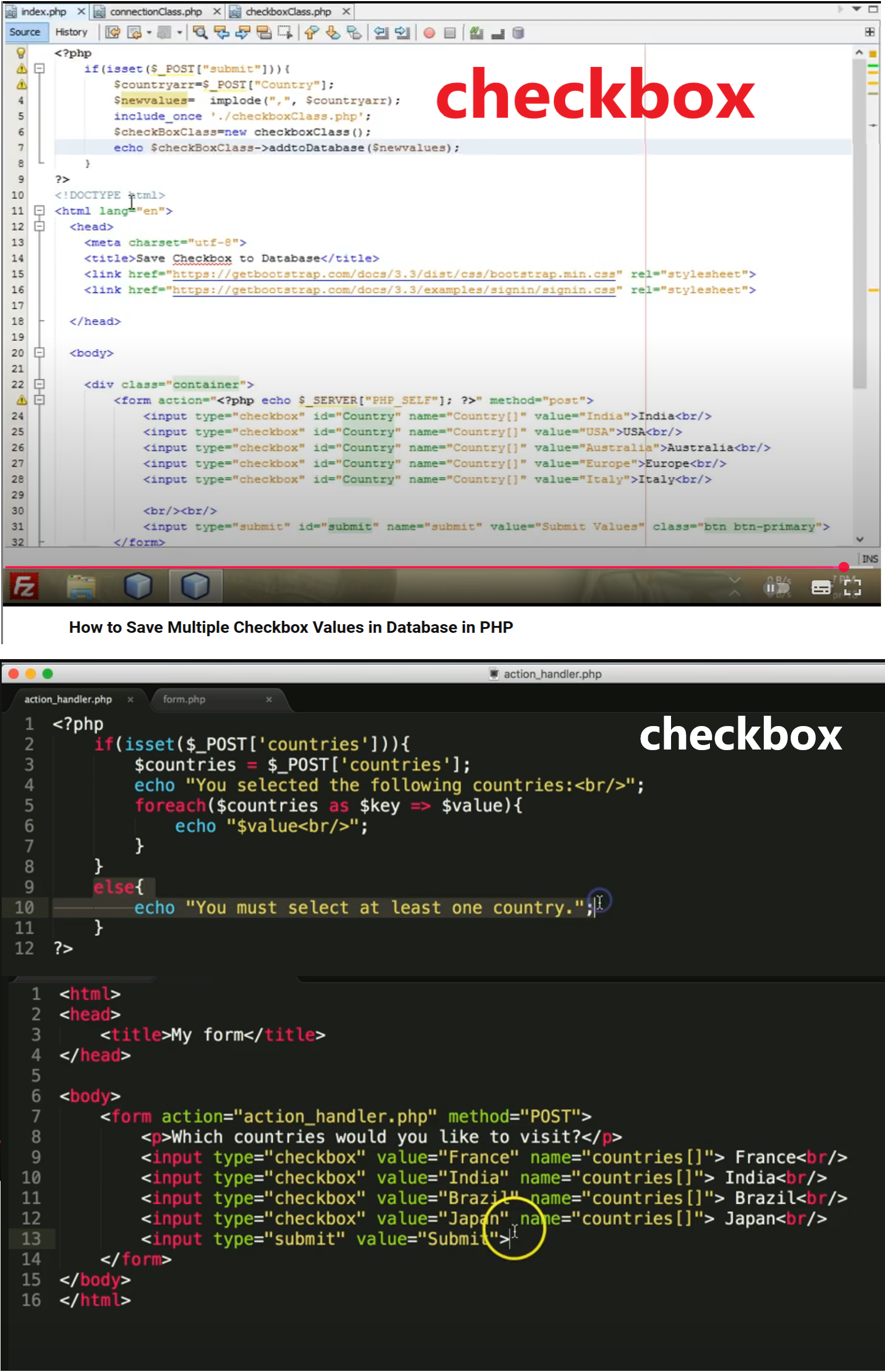The image size is (885, 1372).
Task: Click the lightbulb hint icon on line 1
Action: pos(21,53)
